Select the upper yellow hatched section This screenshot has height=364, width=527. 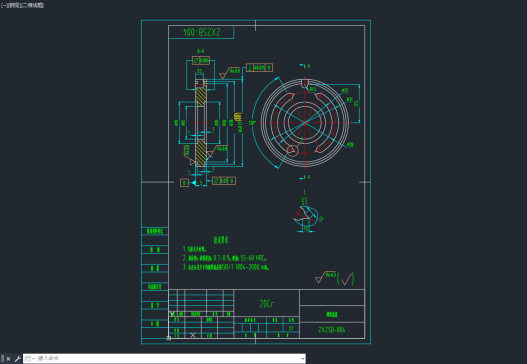pyautogui.click(x=201, y=96)
